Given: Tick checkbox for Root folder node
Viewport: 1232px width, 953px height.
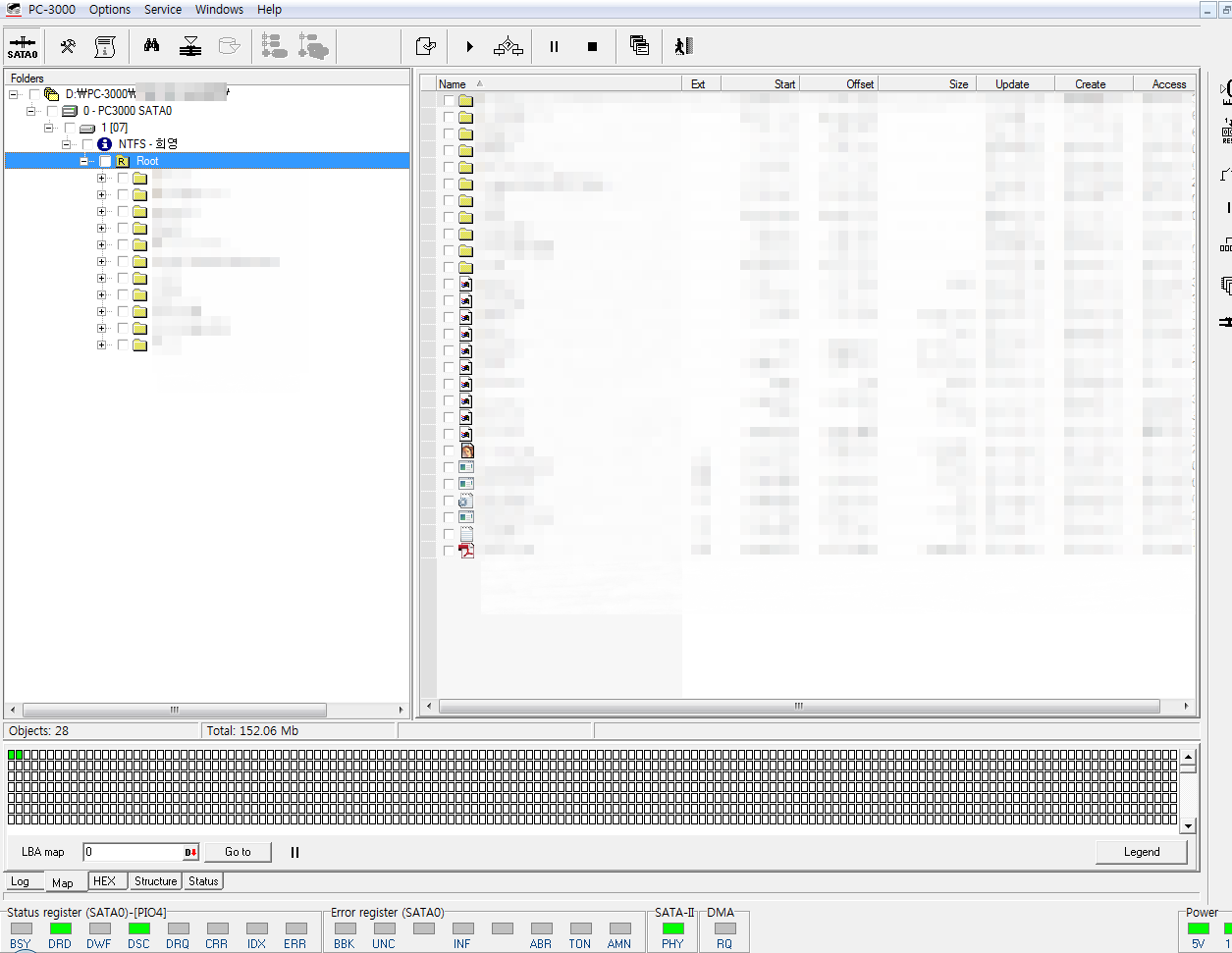Looking at the screenshot, I should (x=105, y=161).
